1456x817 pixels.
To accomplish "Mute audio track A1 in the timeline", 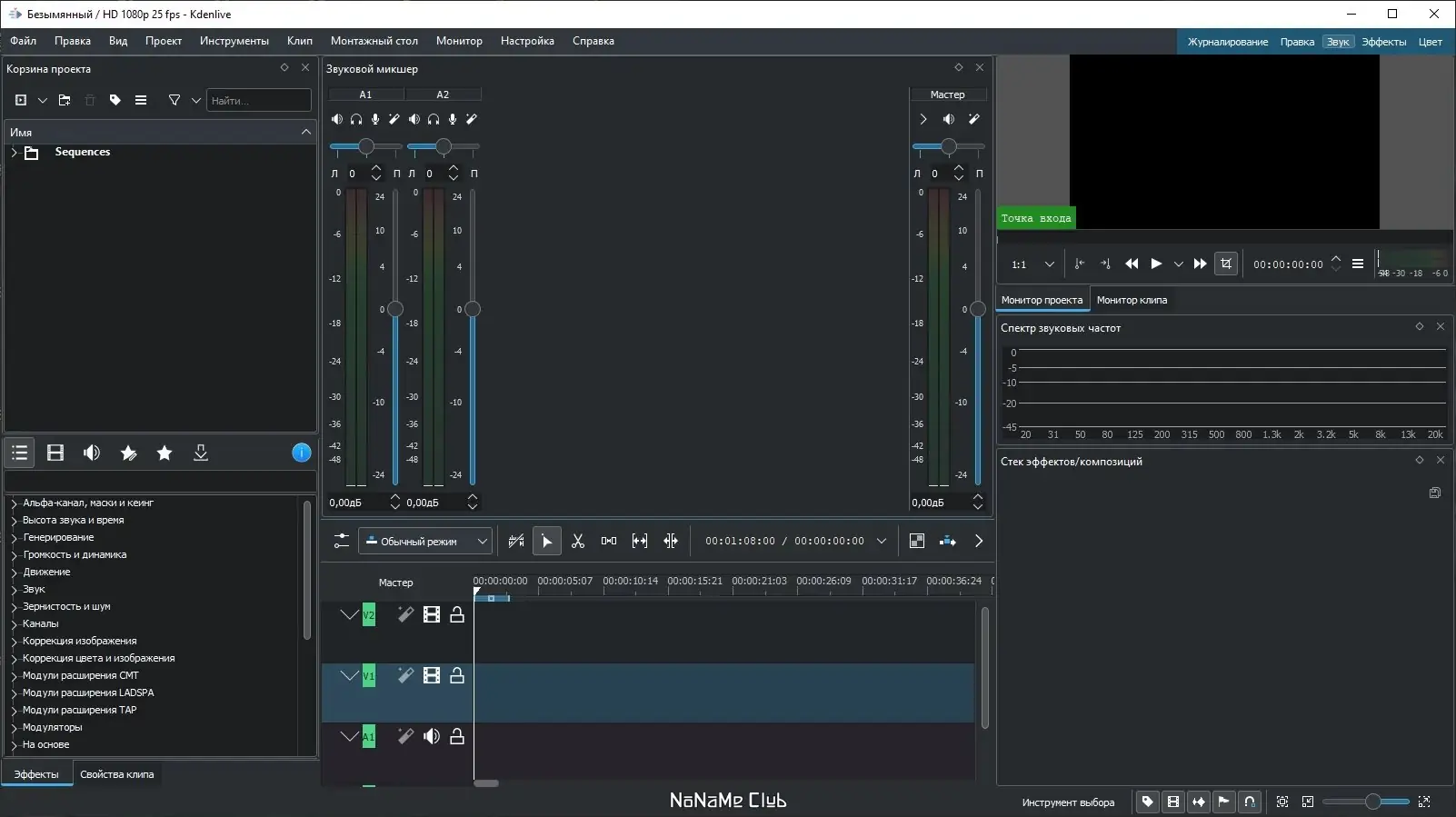I will [x=432, y=737].
